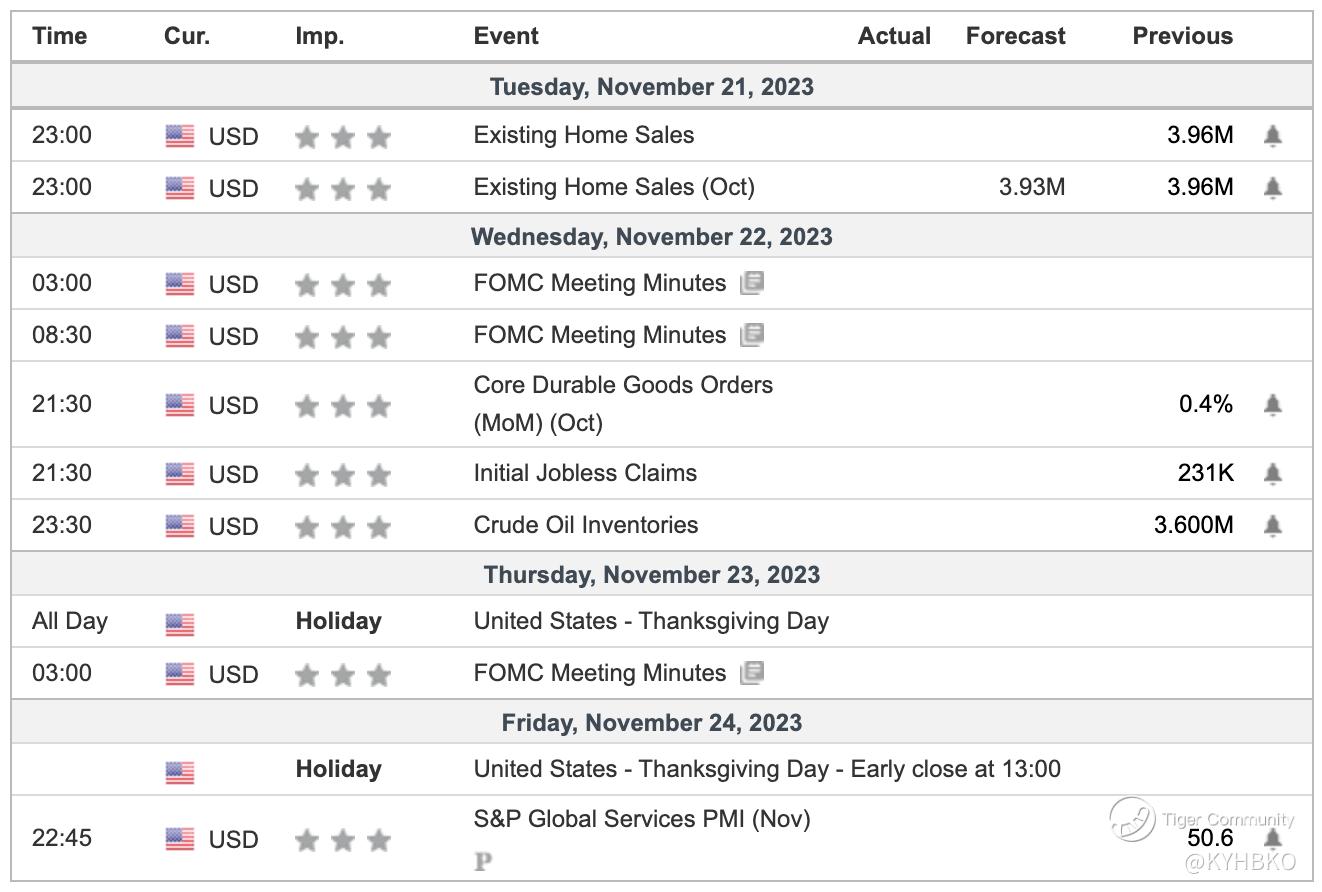Open the S&P Global Services PMI (Nov) event

(642, 819)
